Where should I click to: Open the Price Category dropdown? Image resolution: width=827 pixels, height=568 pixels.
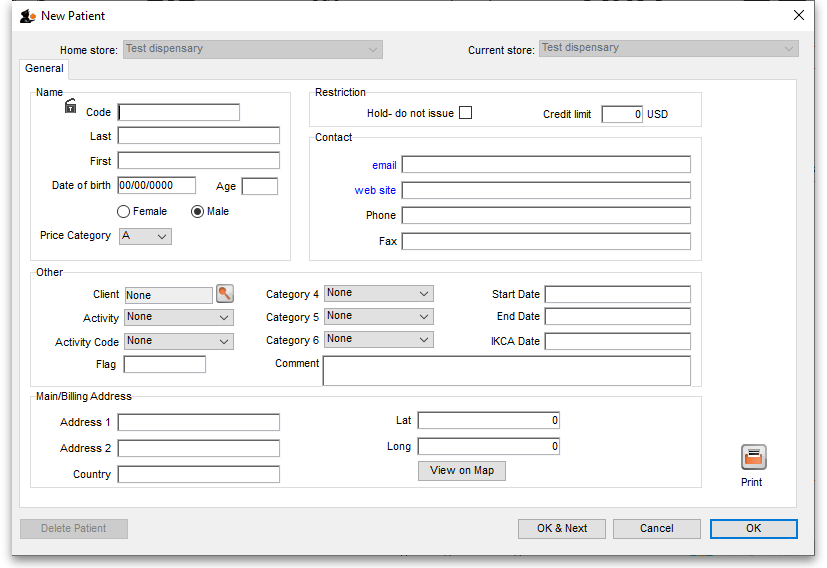coord(145,236)
